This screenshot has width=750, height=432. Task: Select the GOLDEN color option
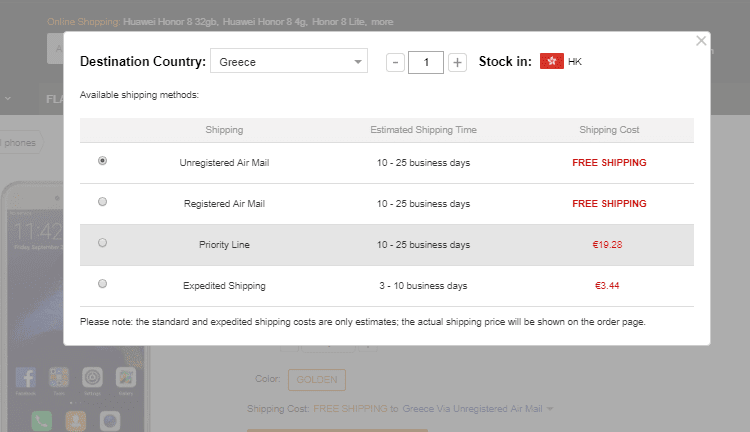coord(316,380)
